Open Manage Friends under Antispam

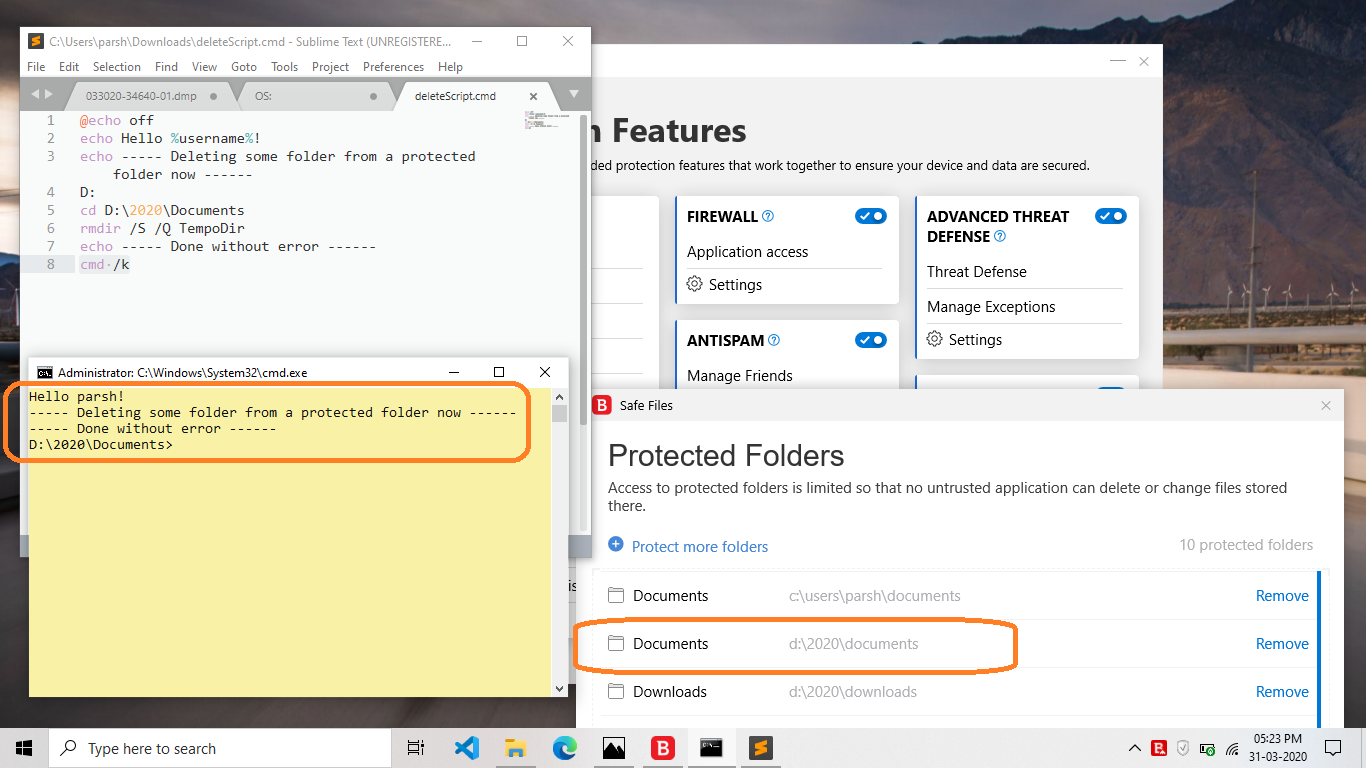(740, 376)
